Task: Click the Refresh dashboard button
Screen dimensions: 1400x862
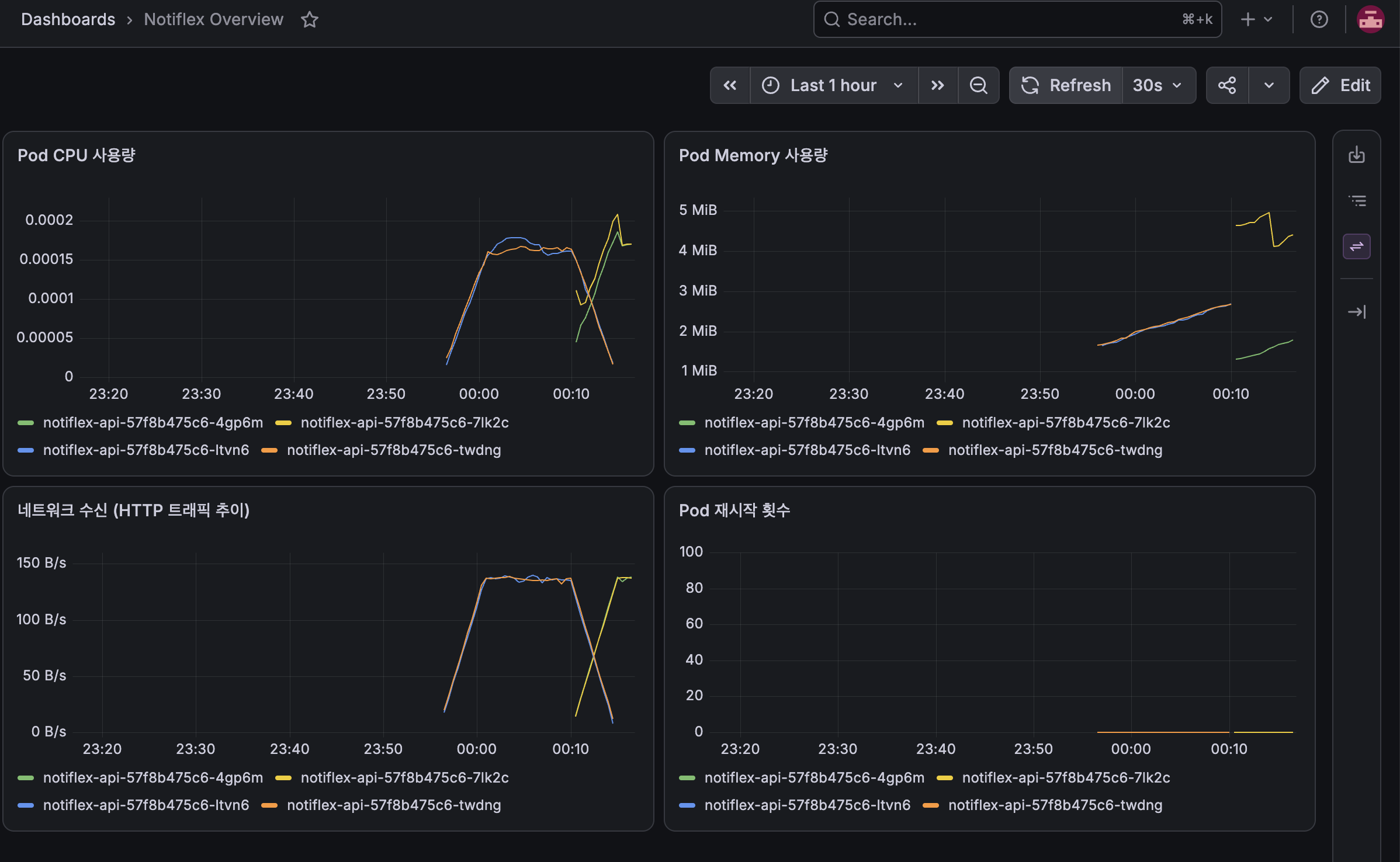Action: pos(1066,85)
